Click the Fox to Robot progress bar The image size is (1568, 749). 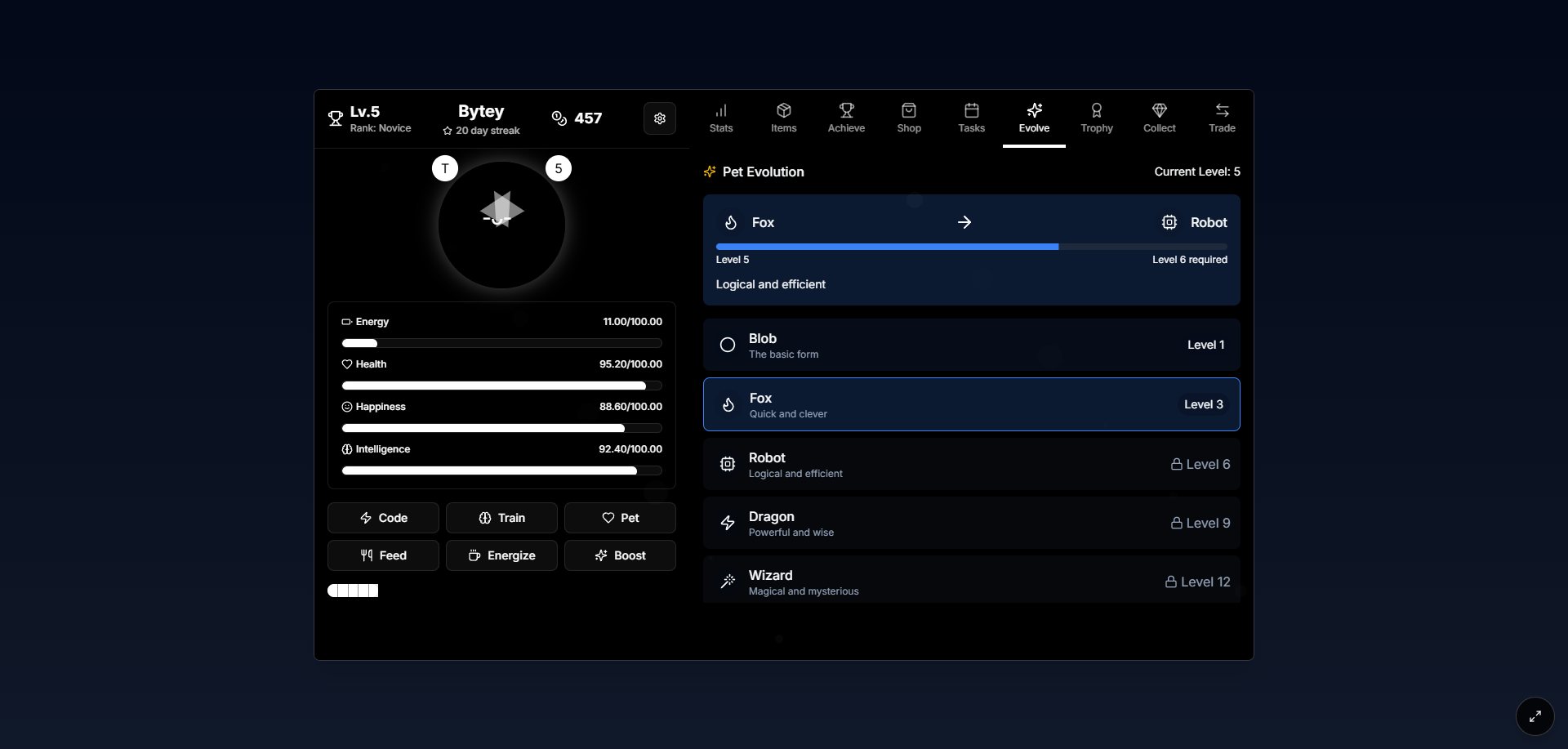point(970,247)
